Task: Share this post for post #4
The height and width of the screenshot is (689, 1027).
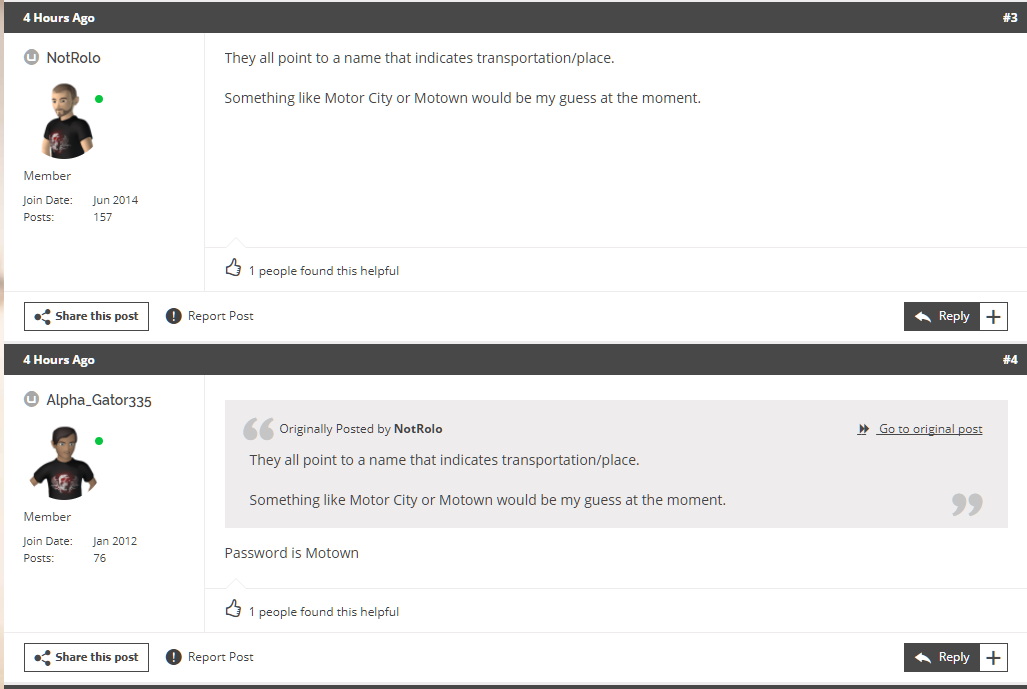Action: pyautogui.click(x=86, y=658)
